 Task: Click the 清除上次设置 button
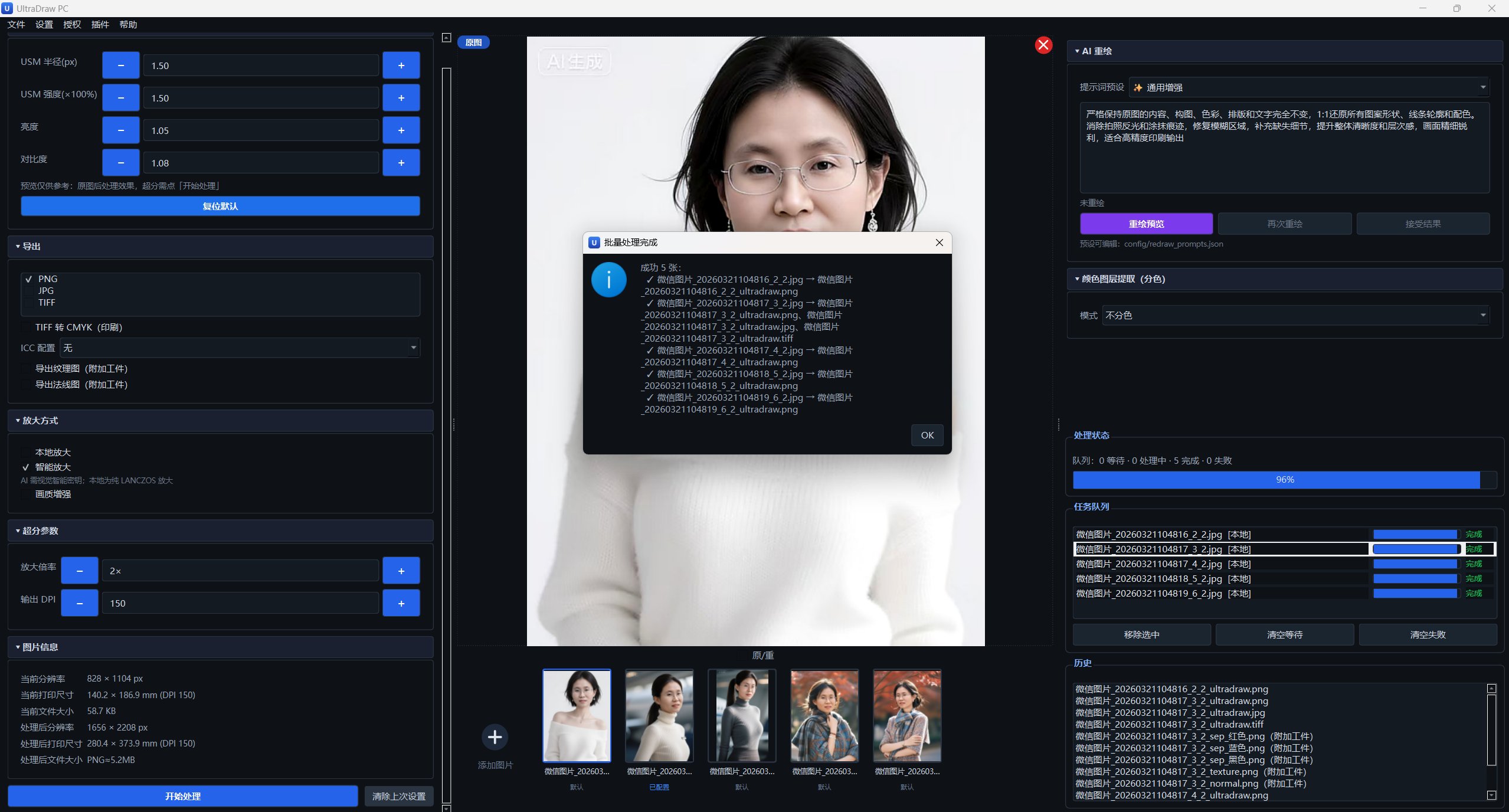click(399, 797)
